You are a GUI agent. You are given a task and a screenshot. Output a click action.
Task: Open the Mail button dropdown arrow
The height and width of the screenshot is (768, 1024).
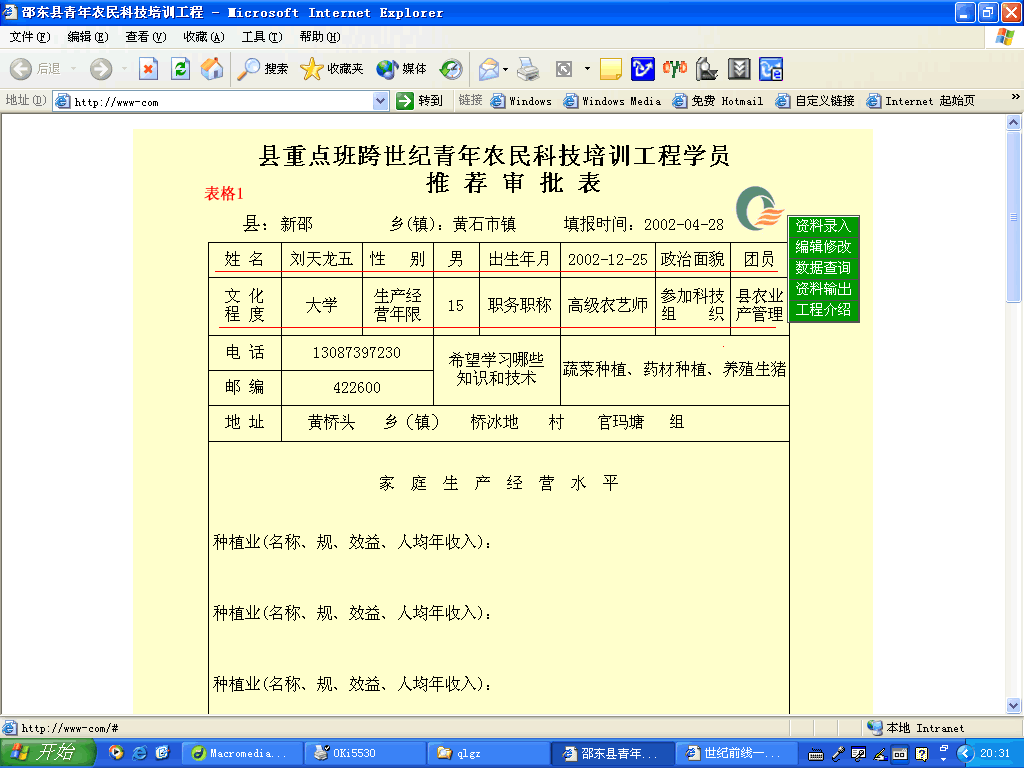[x=506, y=69]
